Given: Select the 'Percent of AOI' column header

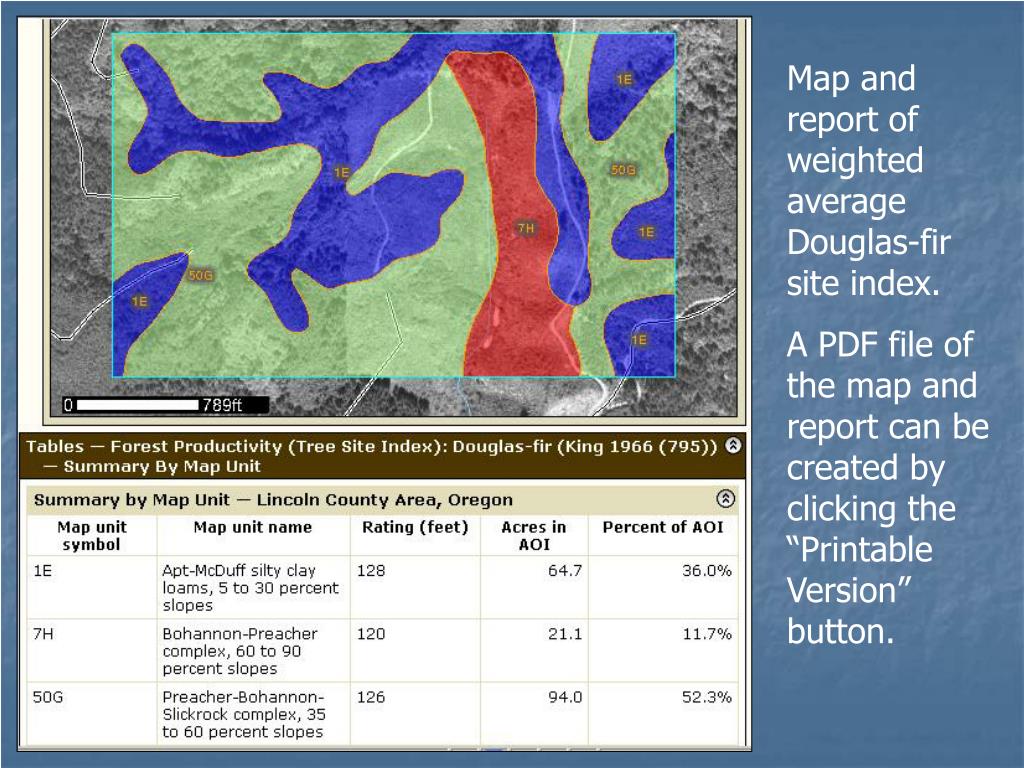Looking at the screenshot, I should click(663, 527).
